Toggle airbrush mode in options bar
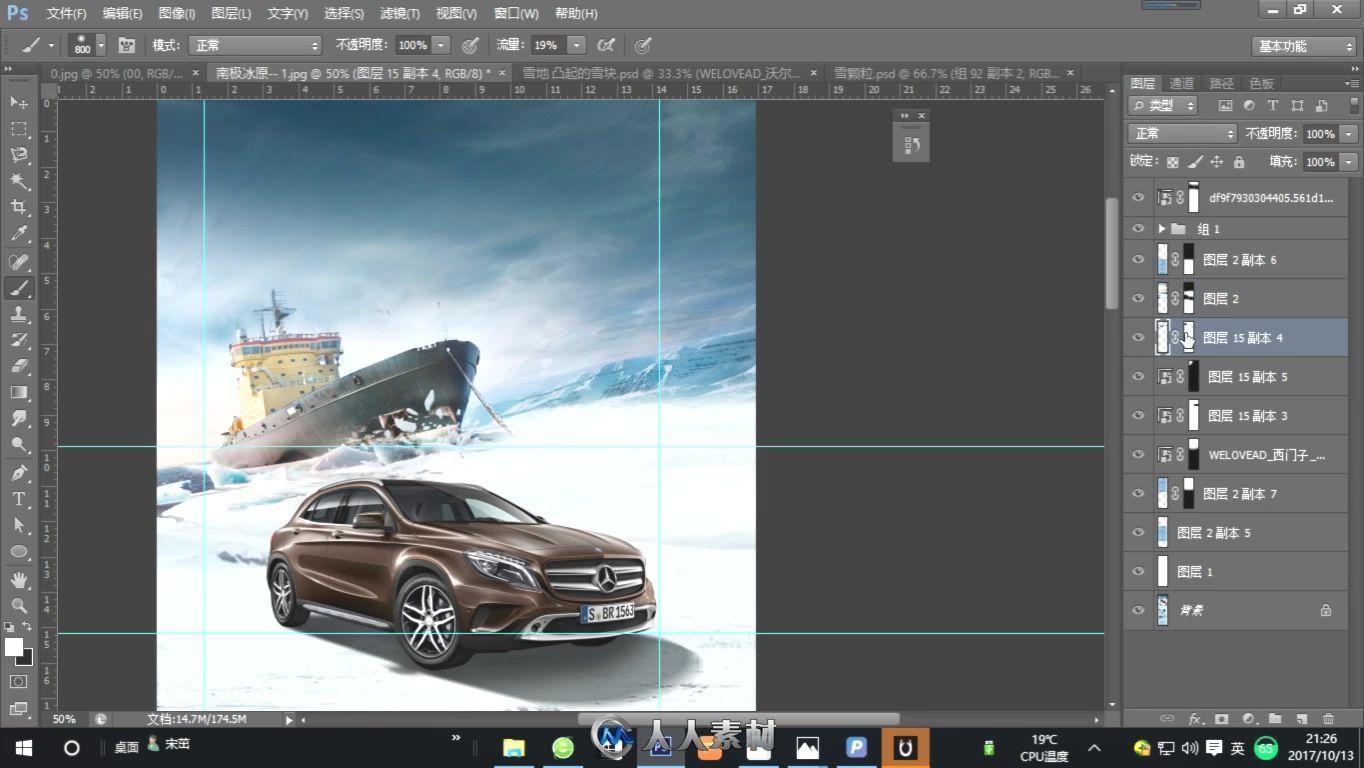Screen dimensions: 1364x768 pyautogui.click(x=605, y=45)
